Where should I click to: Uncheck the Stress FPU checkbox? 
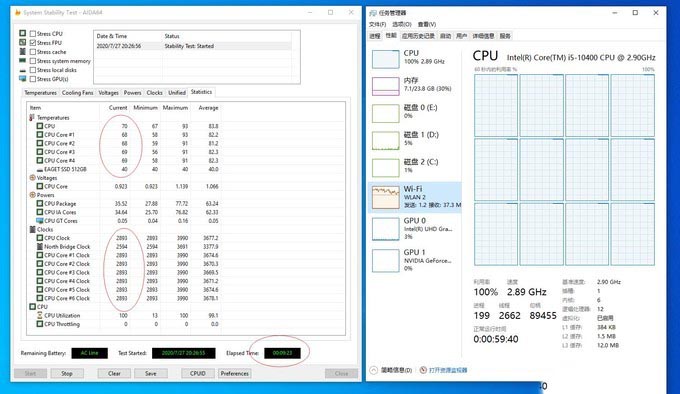point(33,42)
